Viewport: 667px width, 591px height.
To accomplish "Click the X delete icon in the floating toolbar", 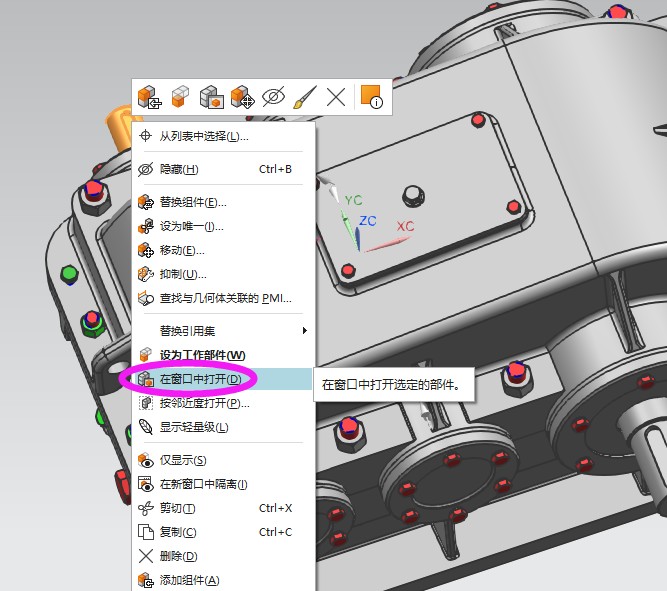I will pyautogui.click(x=336, y=97).
